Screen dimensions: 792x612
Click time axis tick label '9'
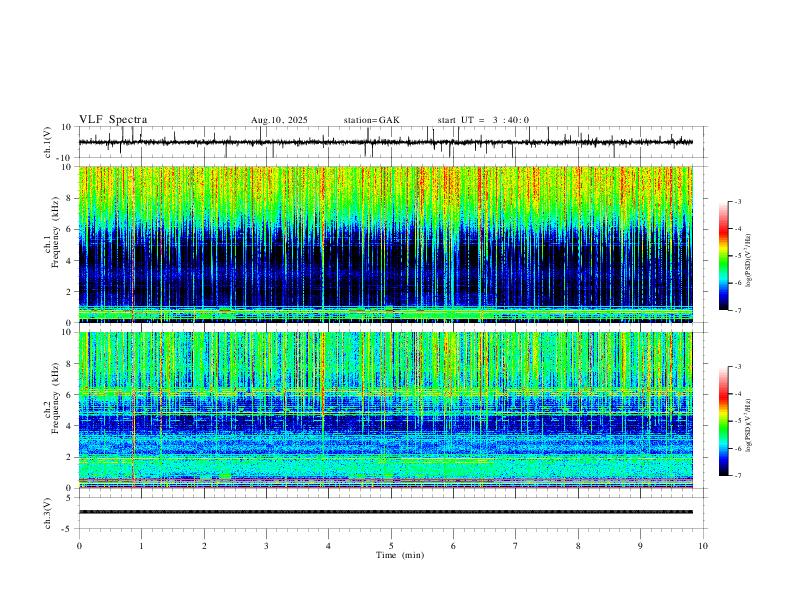point(640,546)
